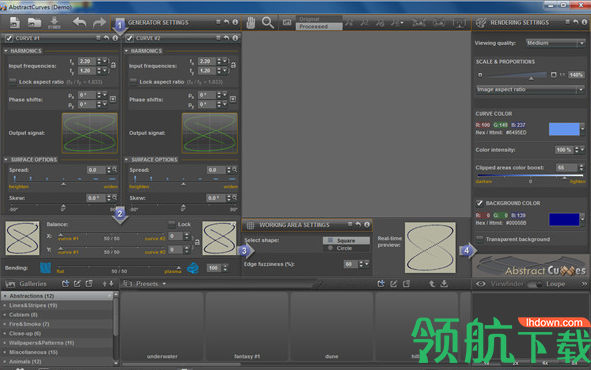Click the presets upload arrow icon
The image size is (591, 370).
tap(432, 284)
